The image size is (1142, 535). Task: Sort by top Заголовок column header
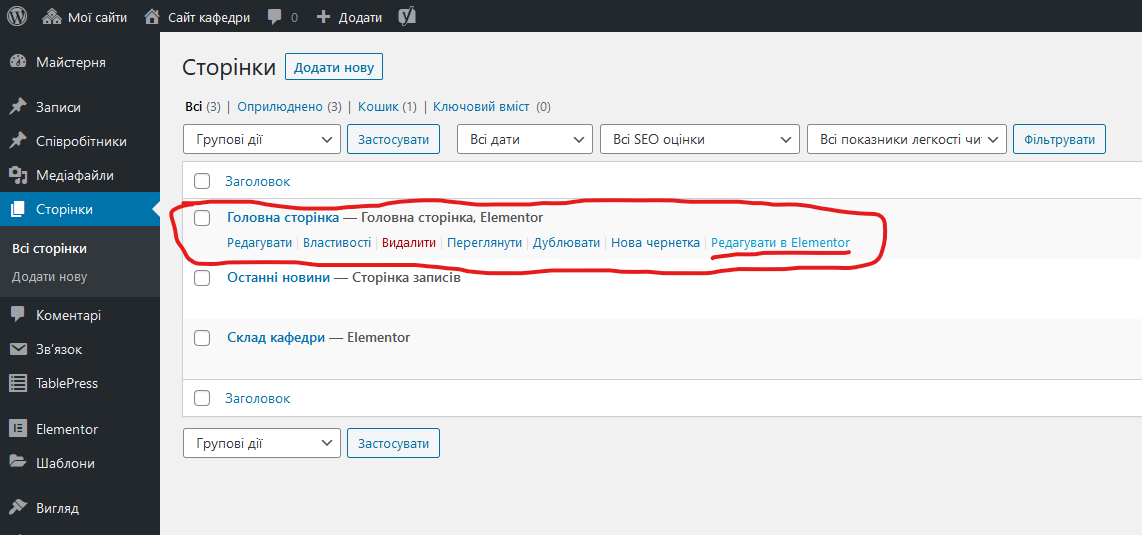(x=257, y=181)
